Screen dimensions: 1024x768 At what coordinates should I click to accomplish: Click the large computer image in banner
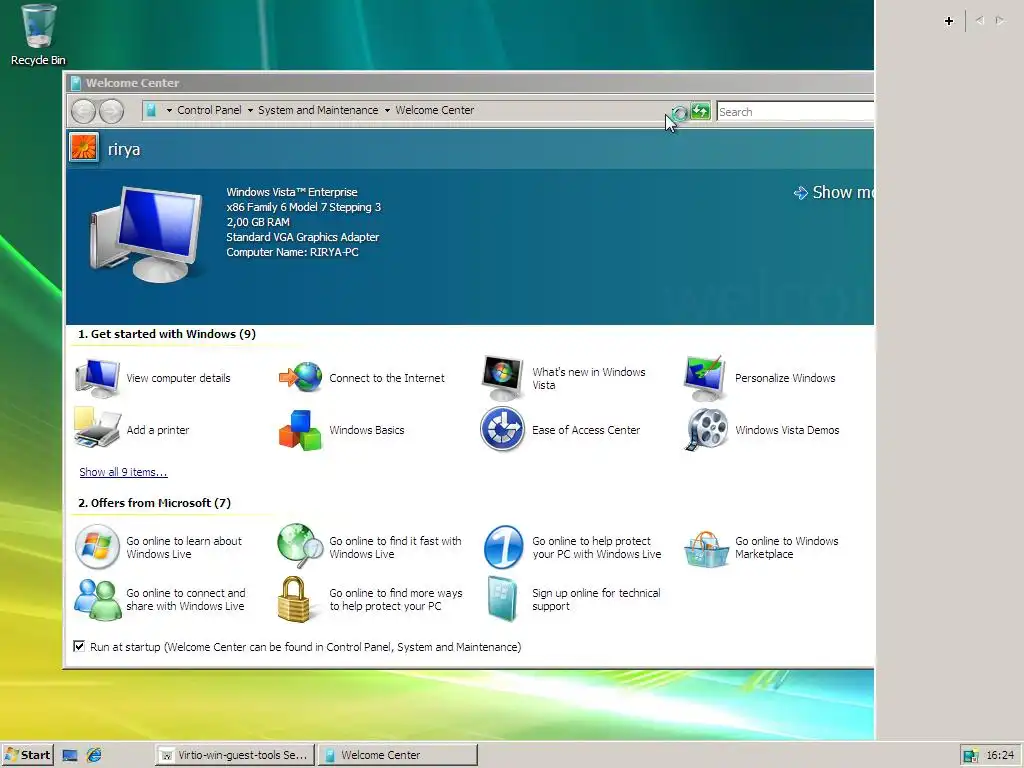(x=145, y=234)
